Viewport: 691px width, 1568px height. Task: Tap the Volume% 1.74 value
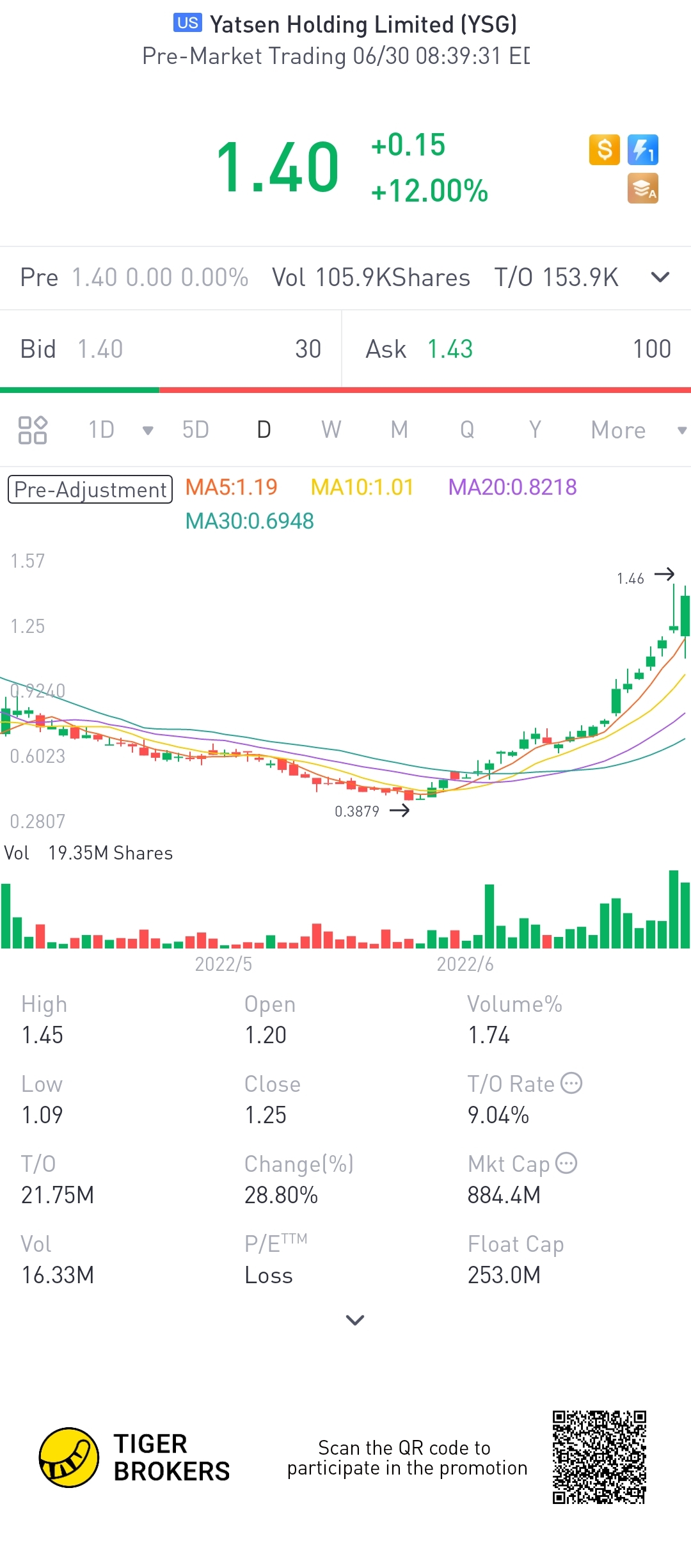click(x=489, y=1035)
